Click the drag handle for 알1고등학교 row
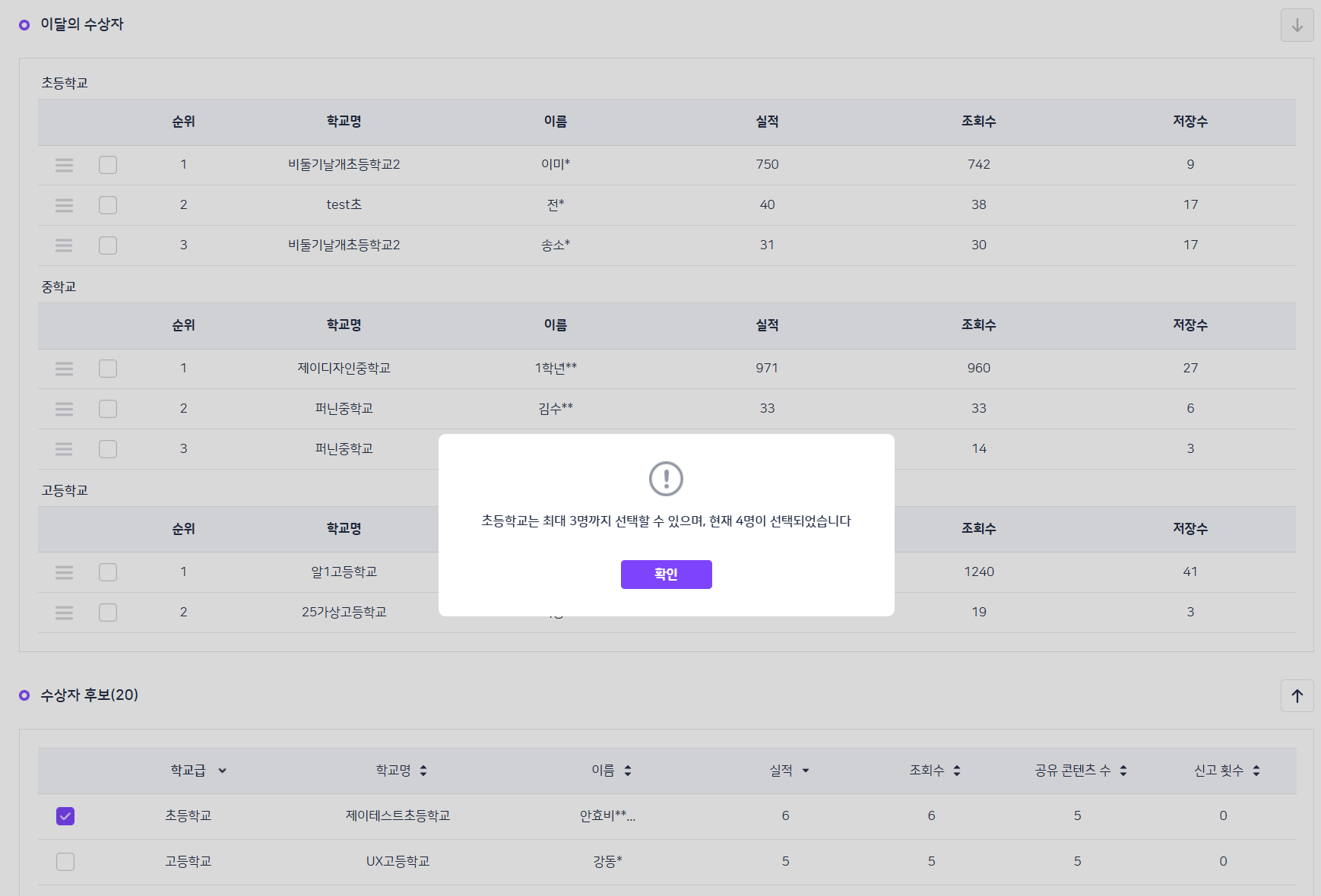 pyautogui.click(x=65, y=572)
